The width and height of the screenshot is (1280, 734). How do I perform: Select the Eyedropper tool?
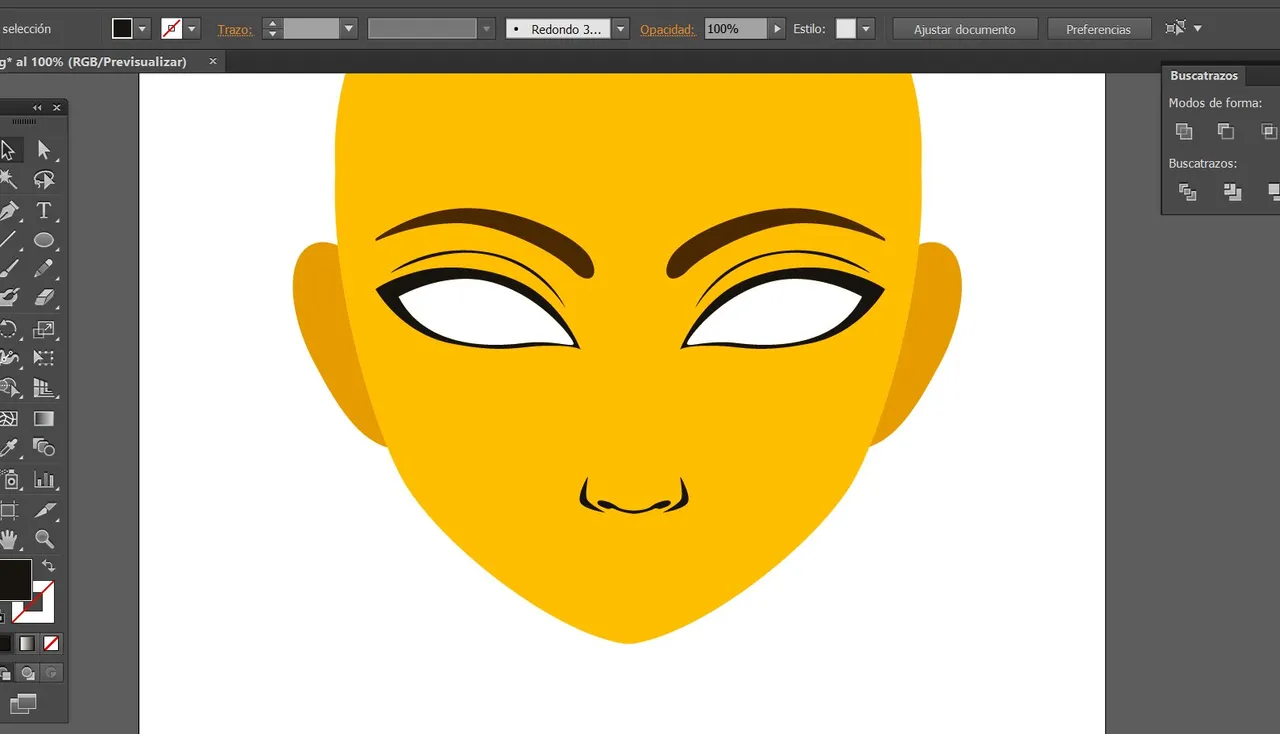(x=8, y=448)
